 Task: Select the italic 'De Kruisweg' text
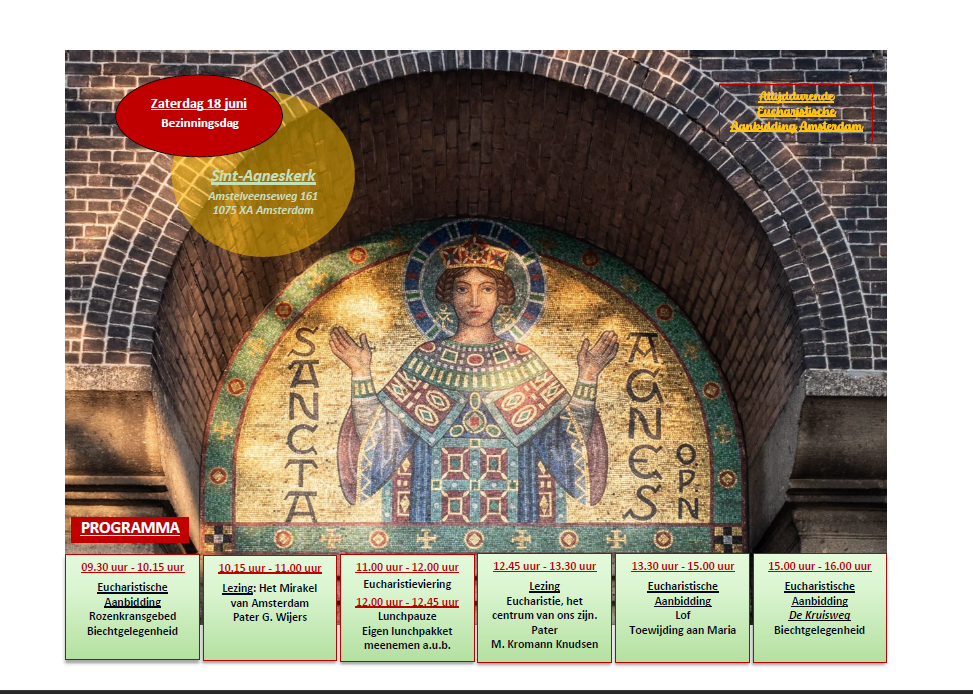[820, 615]
